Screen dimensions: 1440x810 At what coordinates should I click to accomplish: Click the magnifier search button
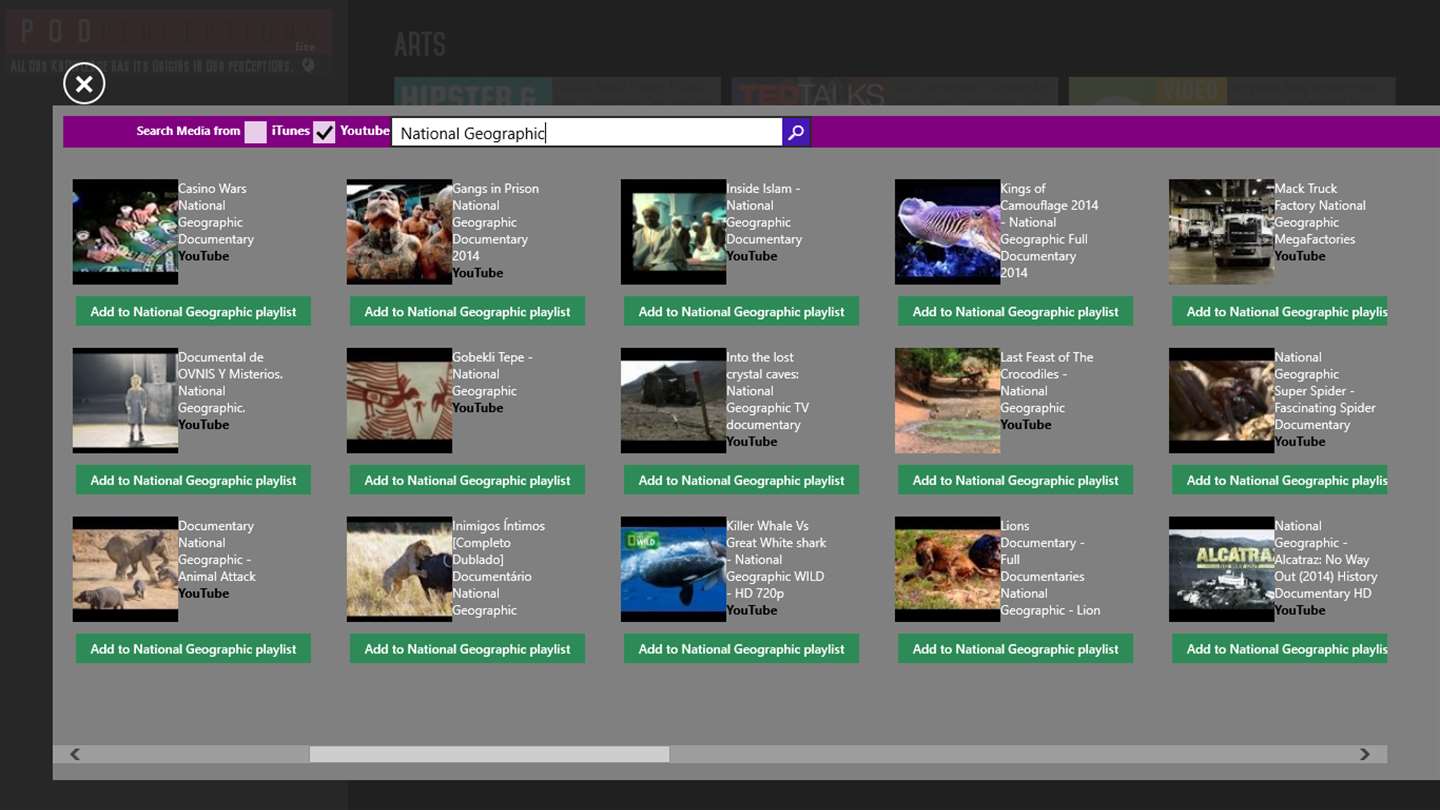tap(796, 132)
